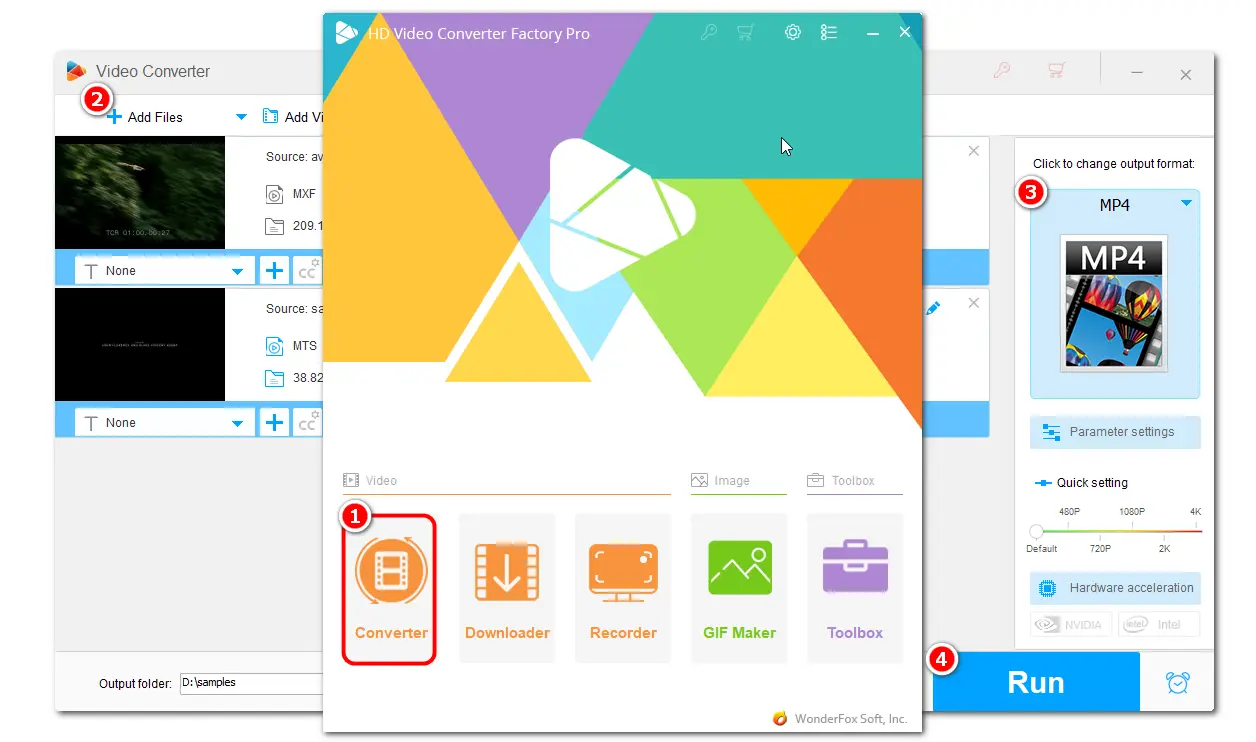Click the MP4 format picture
Viewport: 1256px width, 742px height.
[1114, 303]
